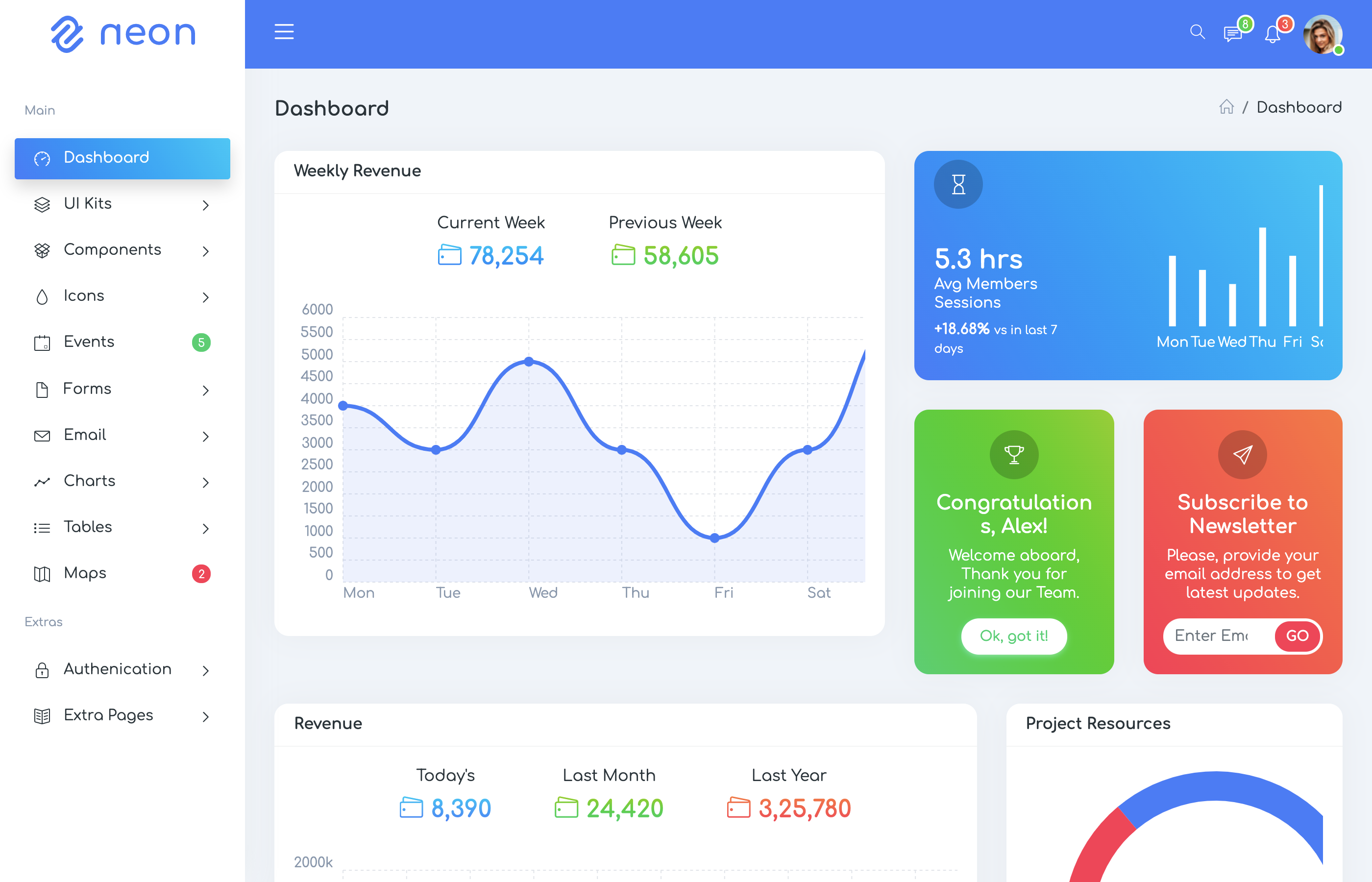The image size is (1372, 882).
Task: Select Dashboard in the sidebar
Action: pos(122,159)
